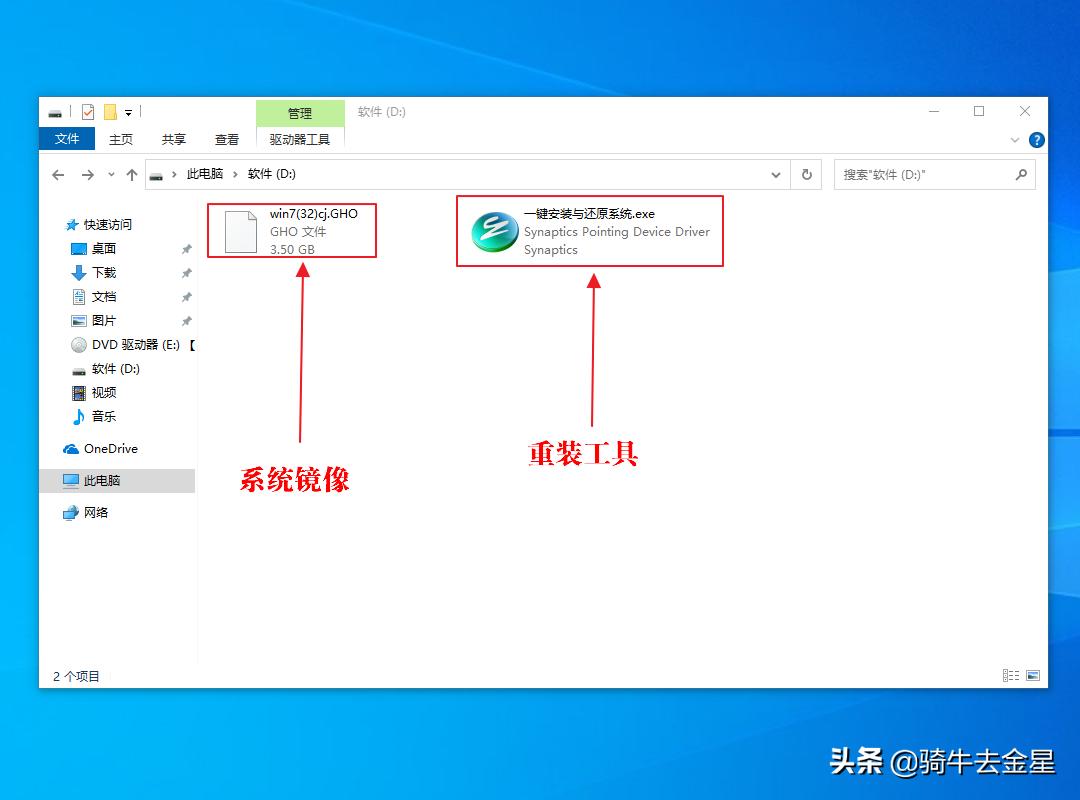Screen dimensions: 1080x800
Task: Click the 文件 menu
Action: 66,139
